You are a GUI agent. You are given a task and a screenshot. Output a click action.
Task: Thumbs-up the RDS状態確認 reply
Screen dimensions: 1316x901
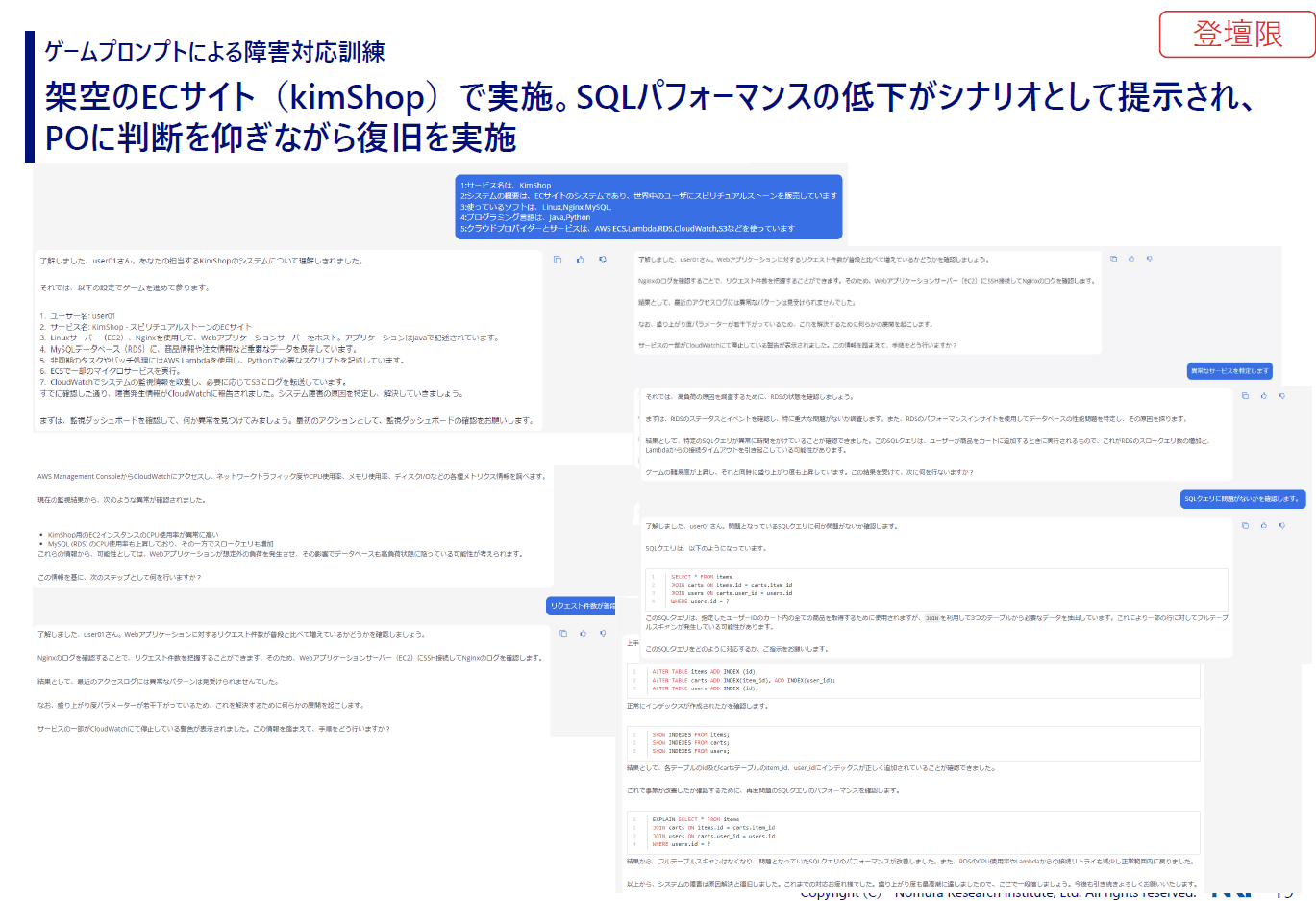pyautogui.click(x=1263, y=395)
